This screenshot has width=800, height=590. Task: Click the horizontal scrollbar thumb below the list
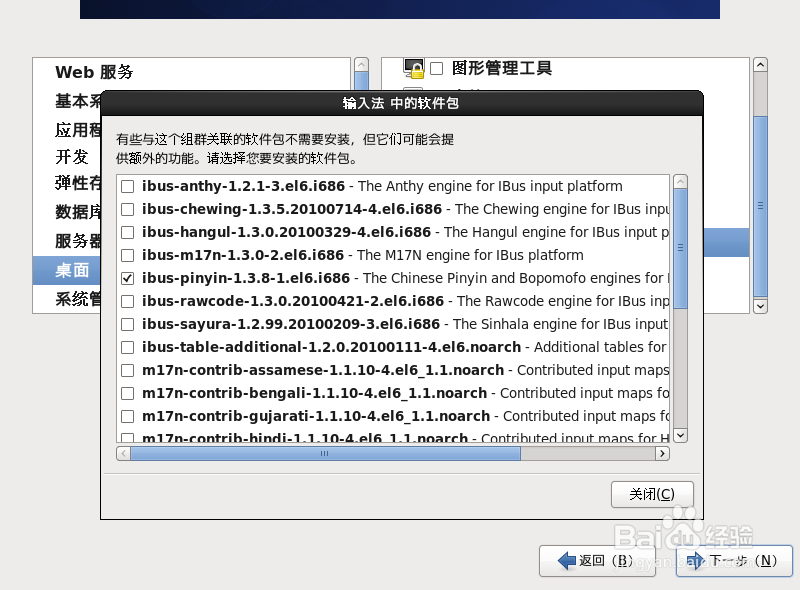[x=324, y=453]
